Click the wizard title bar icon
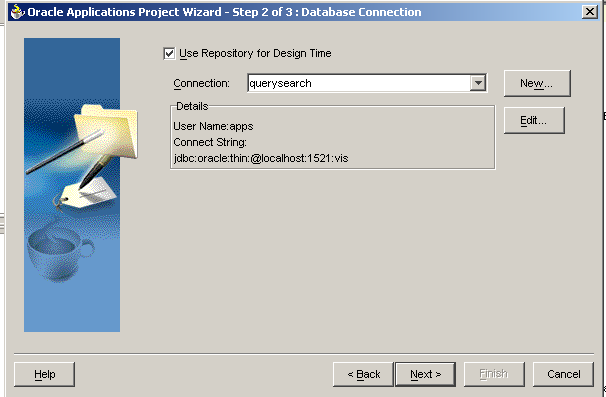The height and width of the screenshot is (397, 606). point(17,12)
